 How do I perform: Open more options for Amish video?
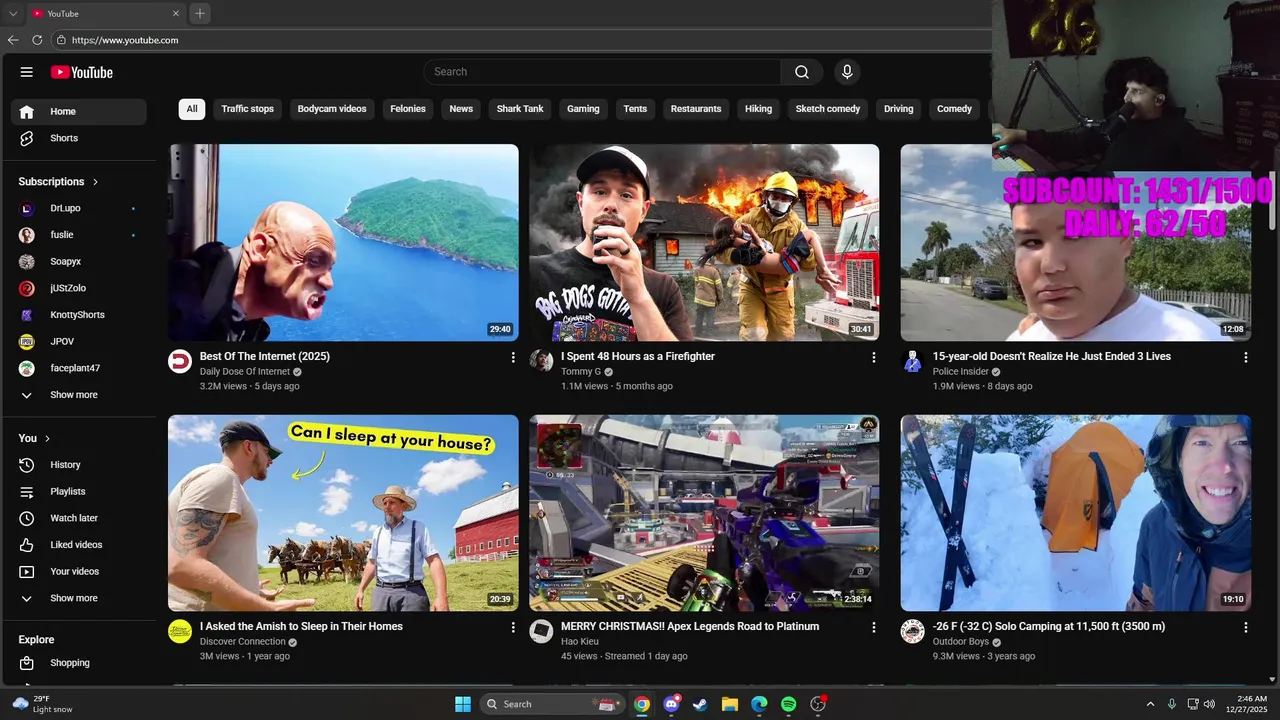click(x=513, y=627)
